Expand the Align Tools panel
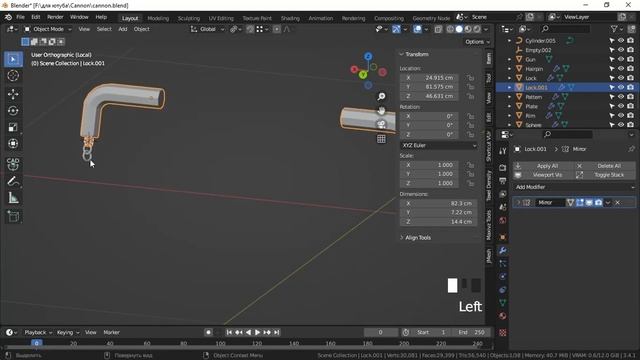The height and width of the screenshot is (360, 640). tap(415, 238)
